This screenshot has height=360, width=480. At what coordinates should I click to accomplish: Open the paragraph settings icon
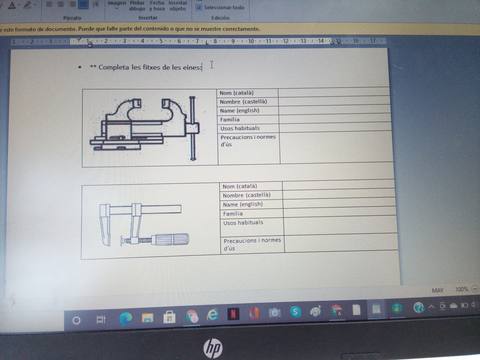tap(96, 4)
